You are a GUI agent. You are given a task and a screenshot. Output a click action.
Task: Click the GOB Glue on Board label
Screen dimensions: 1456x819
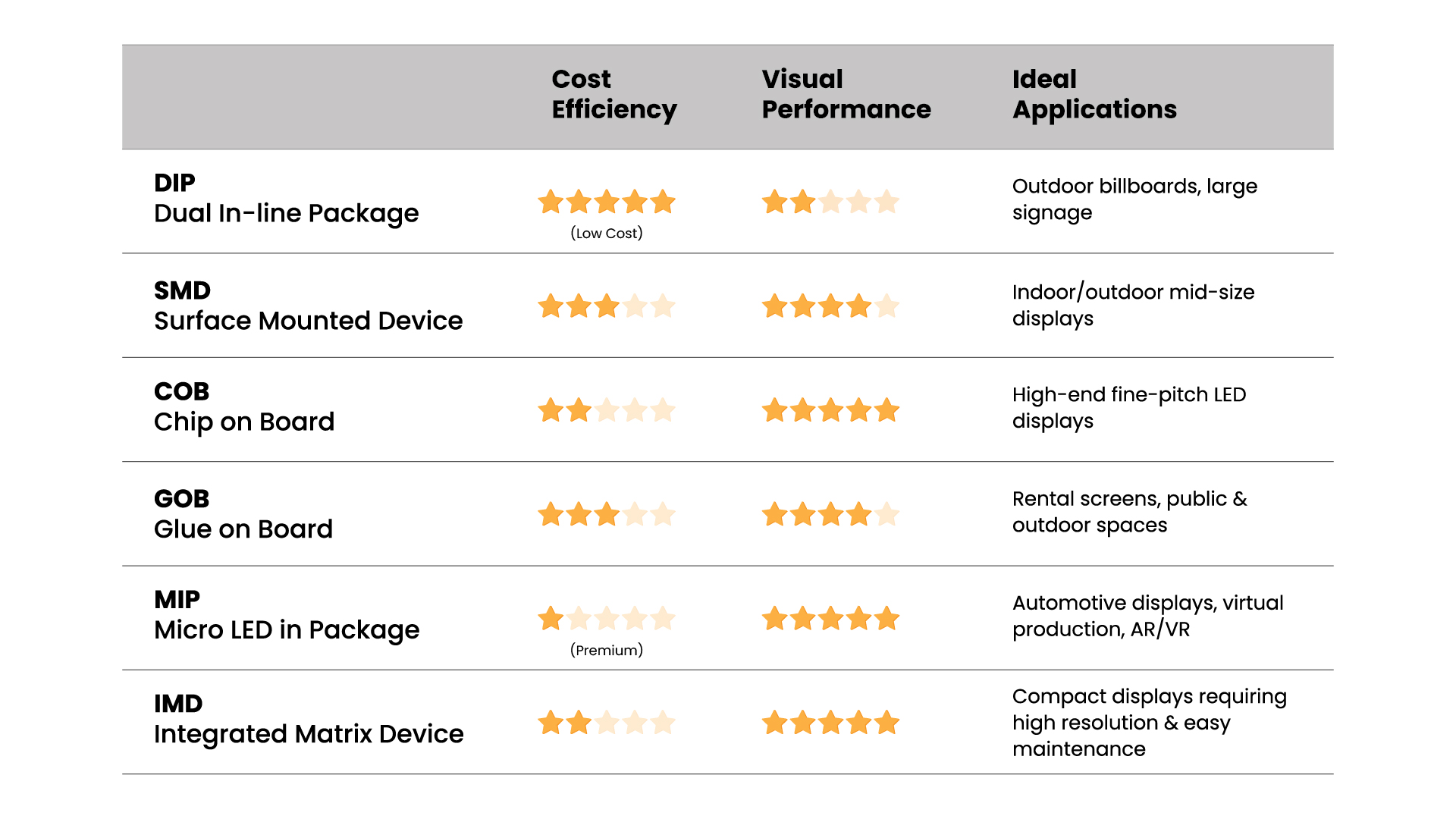pos(243,514)
